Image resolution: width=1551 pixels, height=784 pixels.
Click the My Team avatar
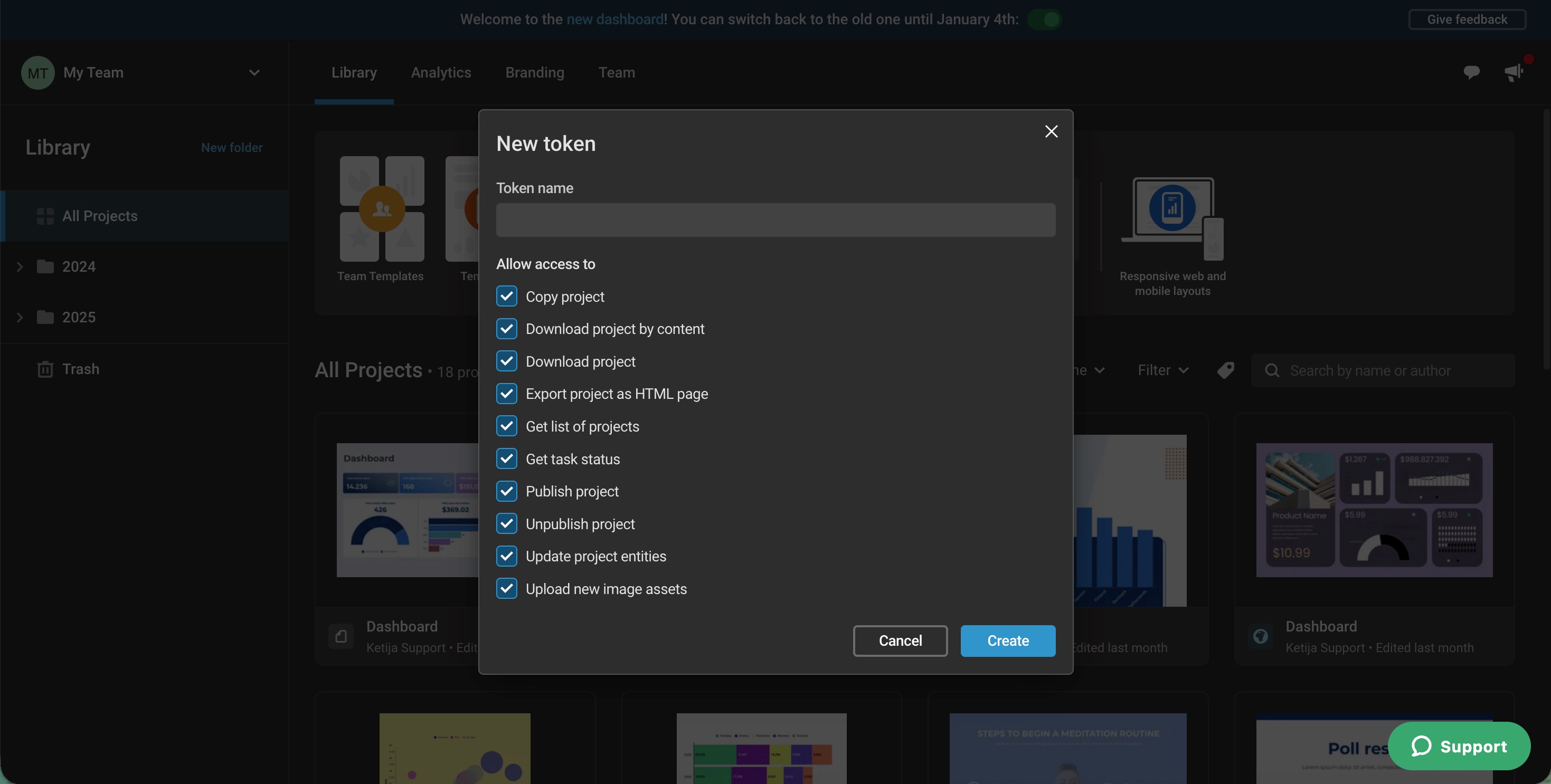(37, 72)
